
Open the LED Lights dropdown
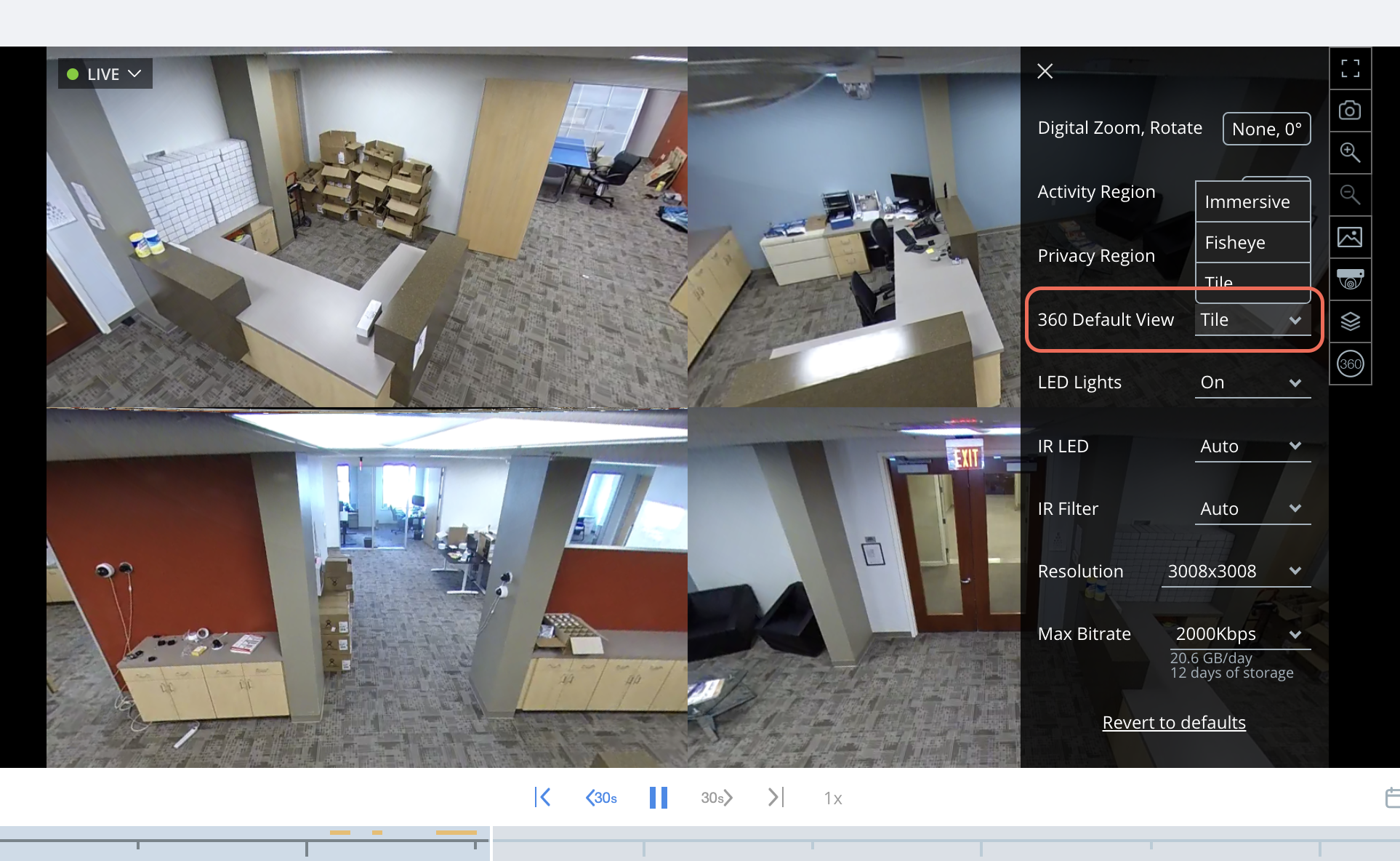click(x=1253, y=383)
